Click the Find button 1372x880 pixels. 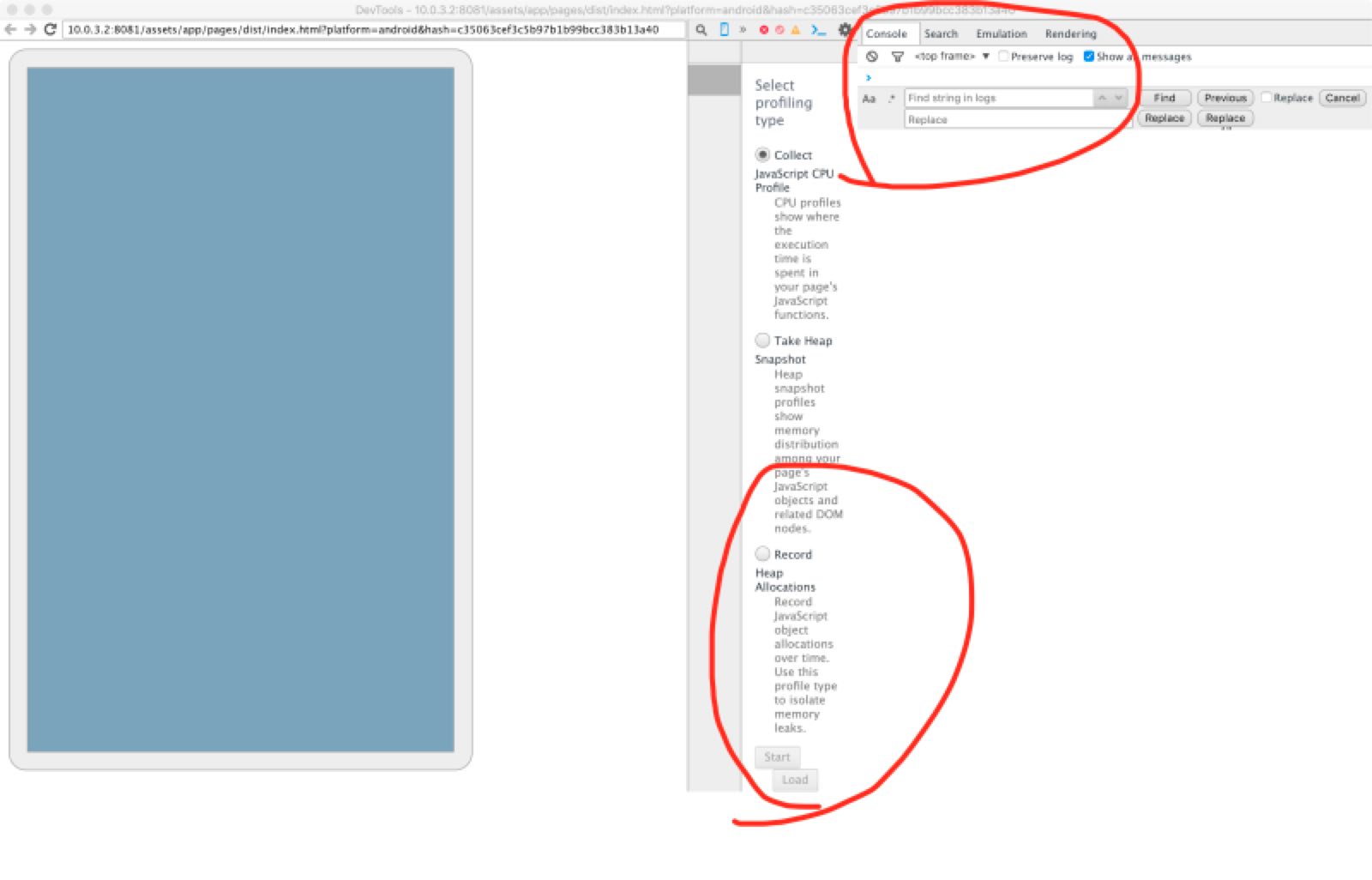1163,98
